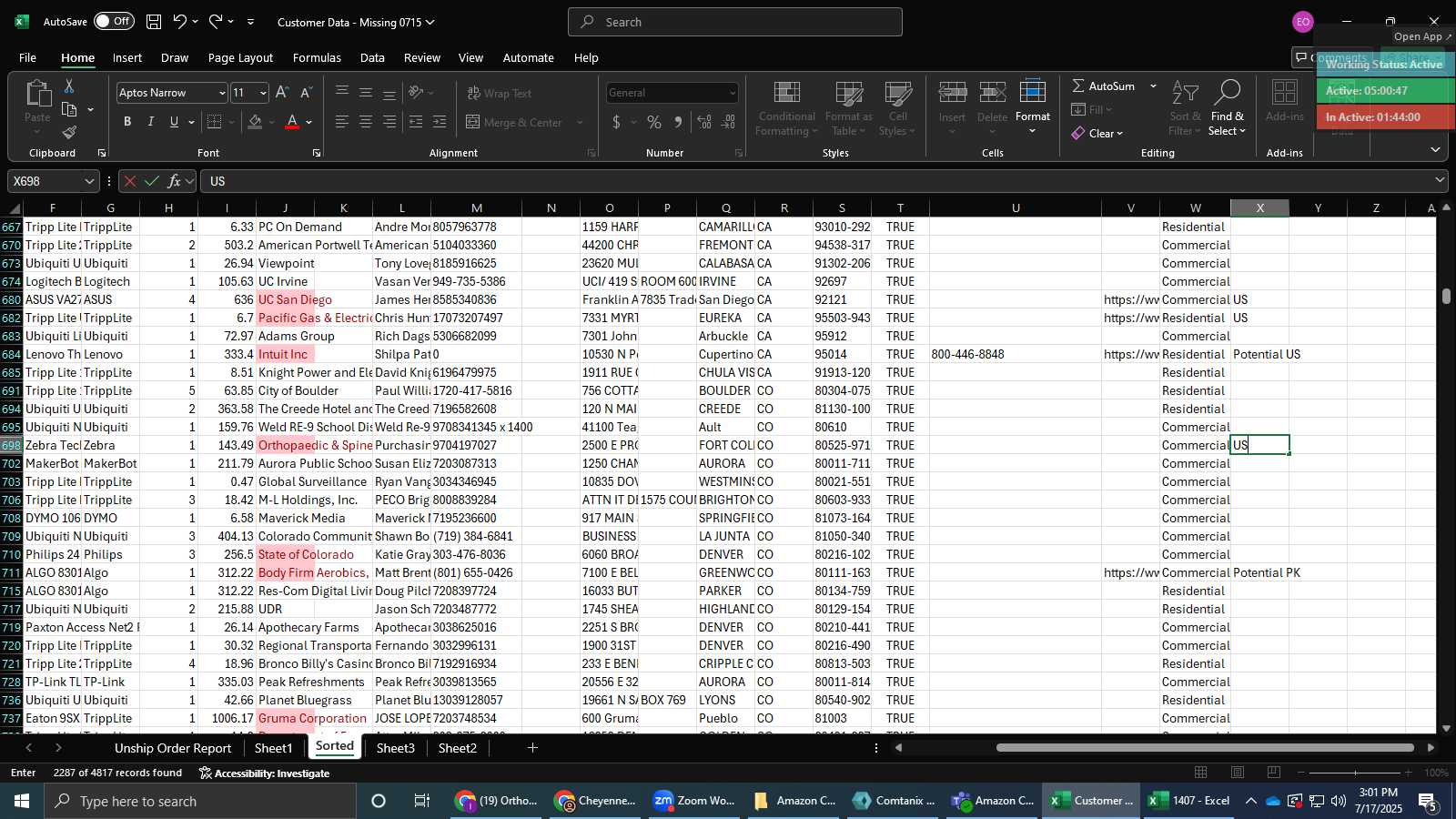Click Accounting Number Format dollar icon
Image resolution: width=1456 pixels, height=819 pixels.
pos(617,122)
